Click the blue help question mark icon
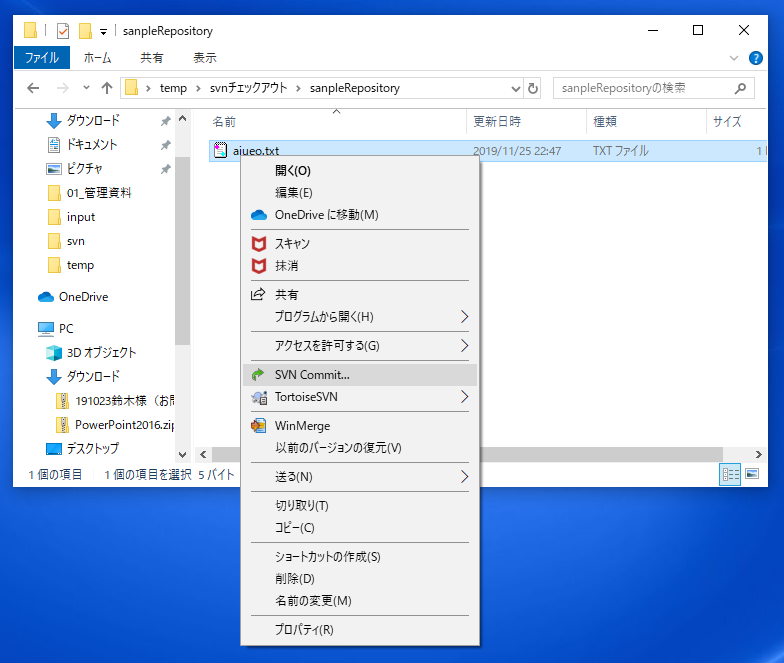This screenshot has height=663, width=784. tap(756, 58)
